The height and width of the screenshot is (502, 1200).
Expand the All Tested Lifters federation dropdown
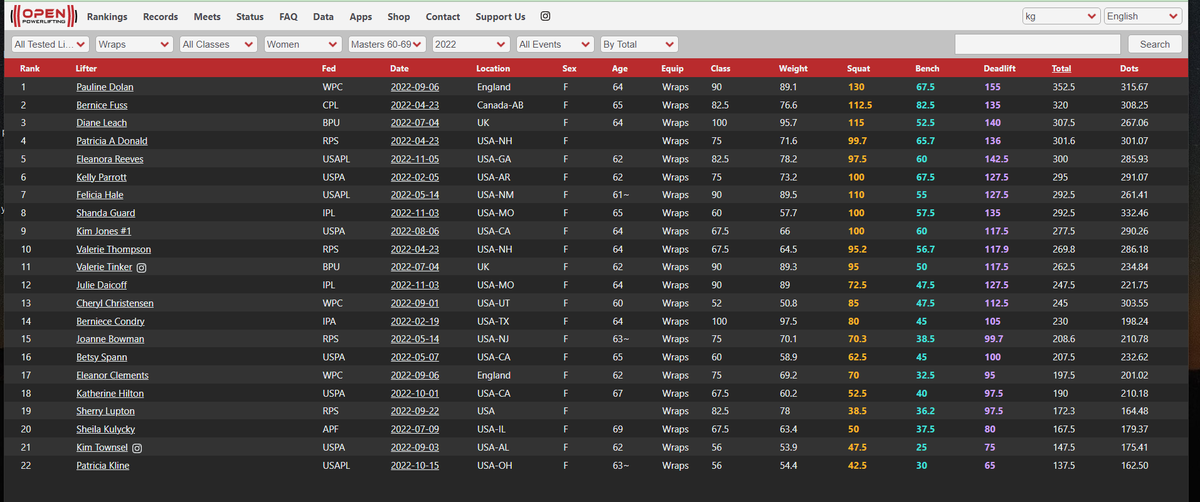(x=49, y=44)
